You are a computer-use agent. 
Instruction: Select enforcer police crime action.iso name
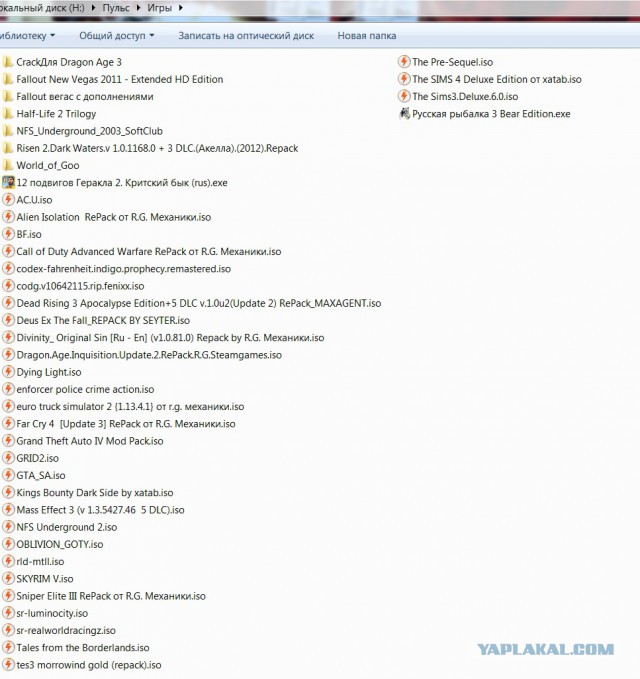coord(85,389)
